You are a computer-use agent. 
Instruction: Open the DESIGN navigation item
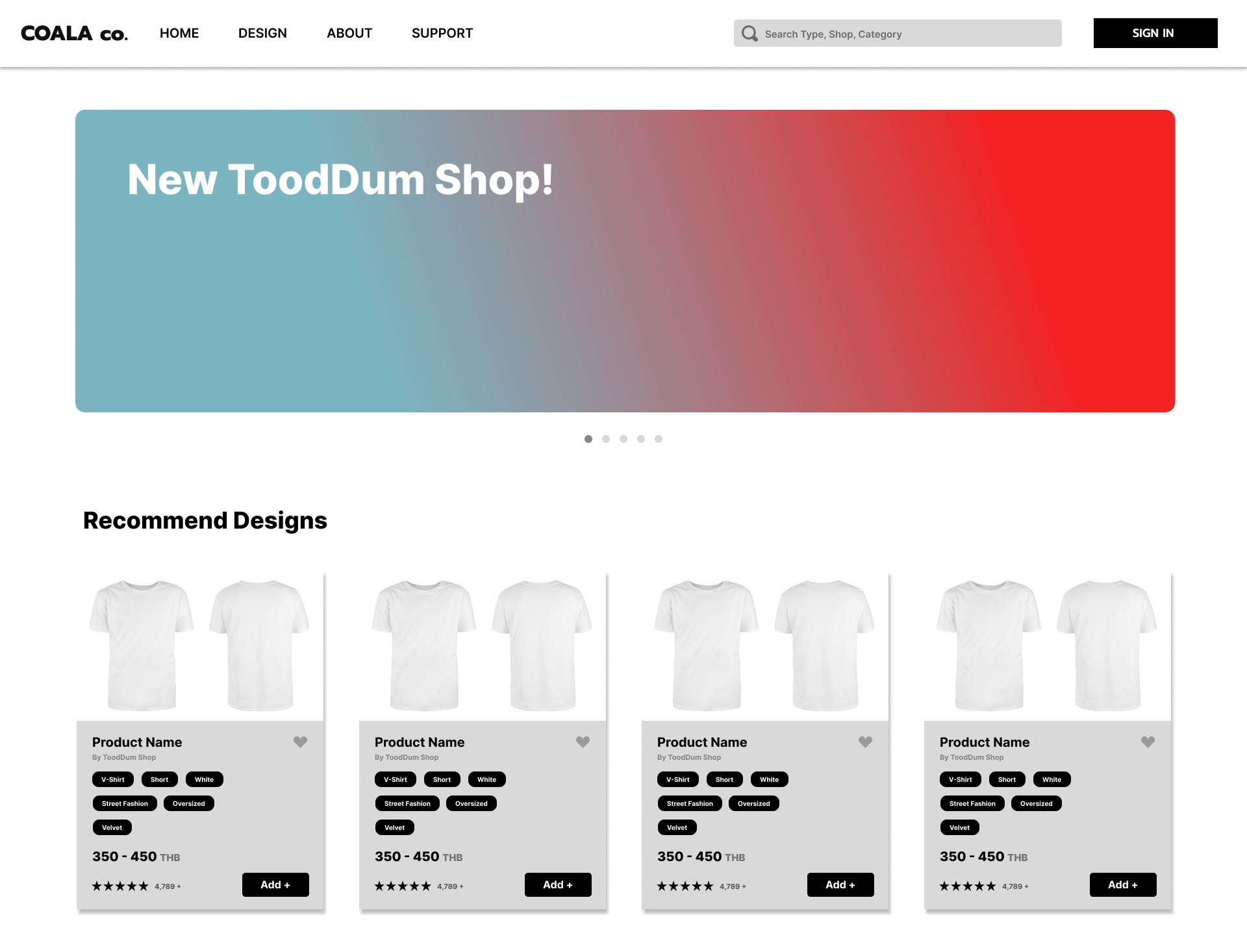pos(262,33)
